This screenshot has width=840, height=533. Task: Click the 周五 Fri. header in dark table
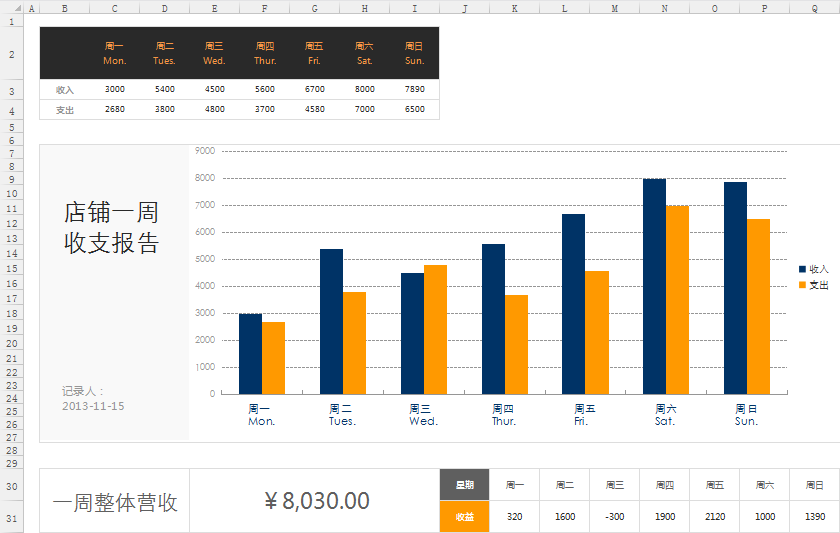pyautogui.click(x=314, y=53)
